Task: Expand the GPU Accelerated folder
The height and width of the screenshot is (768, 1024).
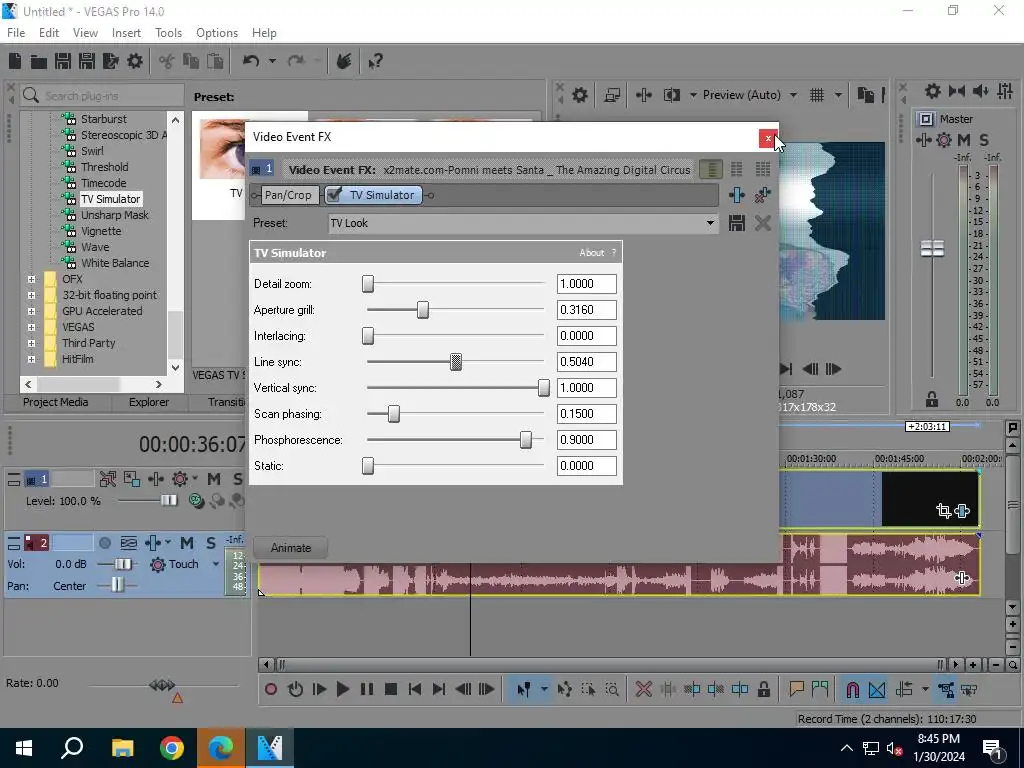Action: pos(31,312)
